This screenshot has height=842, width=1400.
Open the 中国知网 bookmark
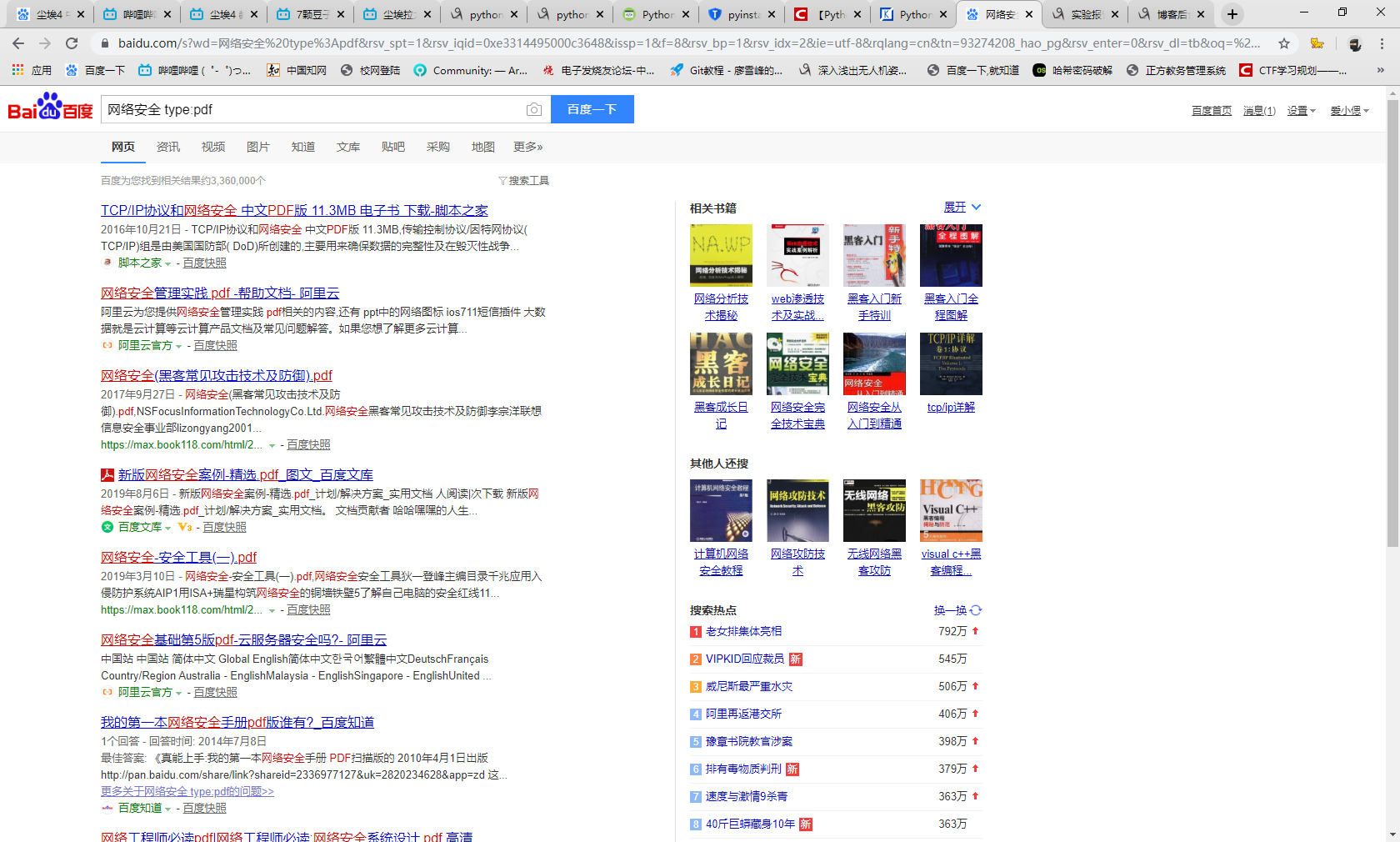tap(297, 71)
